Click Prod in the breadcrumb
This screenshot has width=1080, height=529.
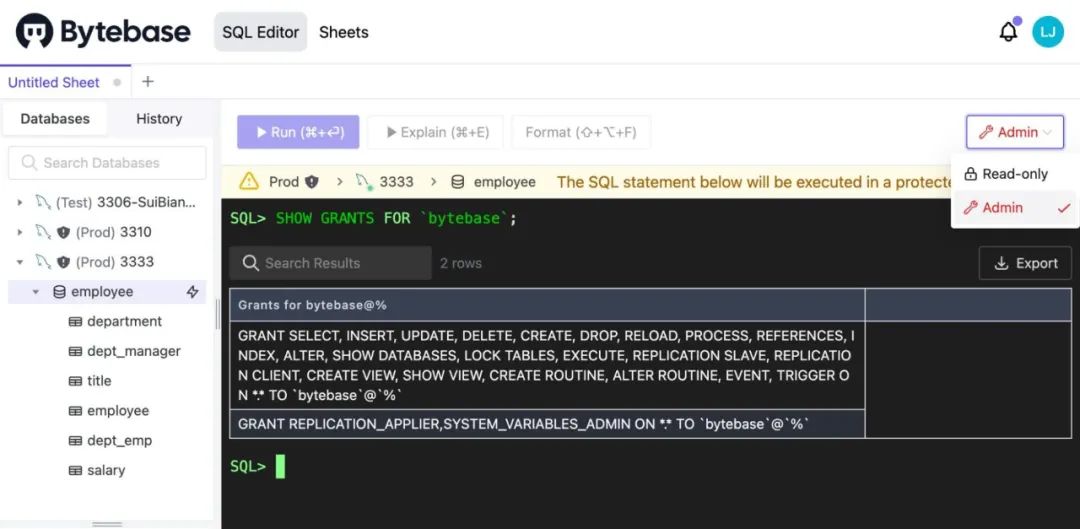[x=284, y=182]
